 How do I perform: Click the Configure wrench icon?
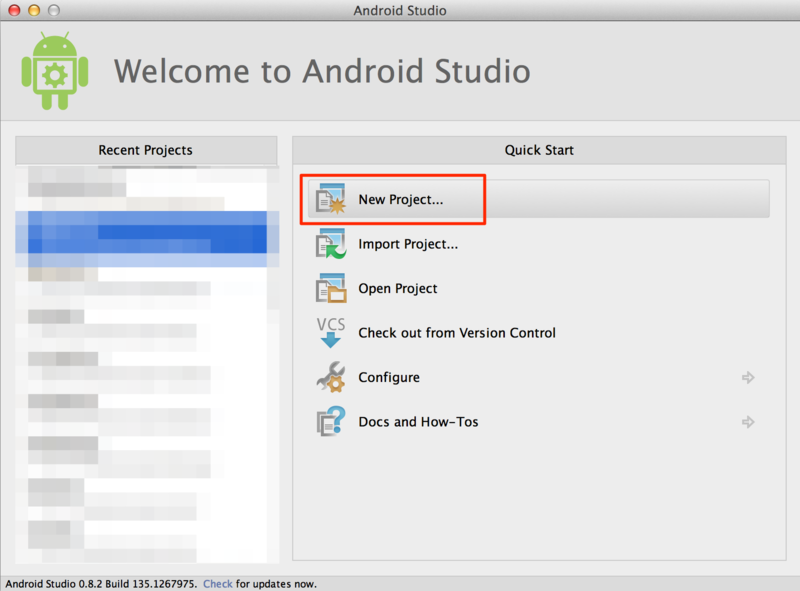(x=331, y=377)
